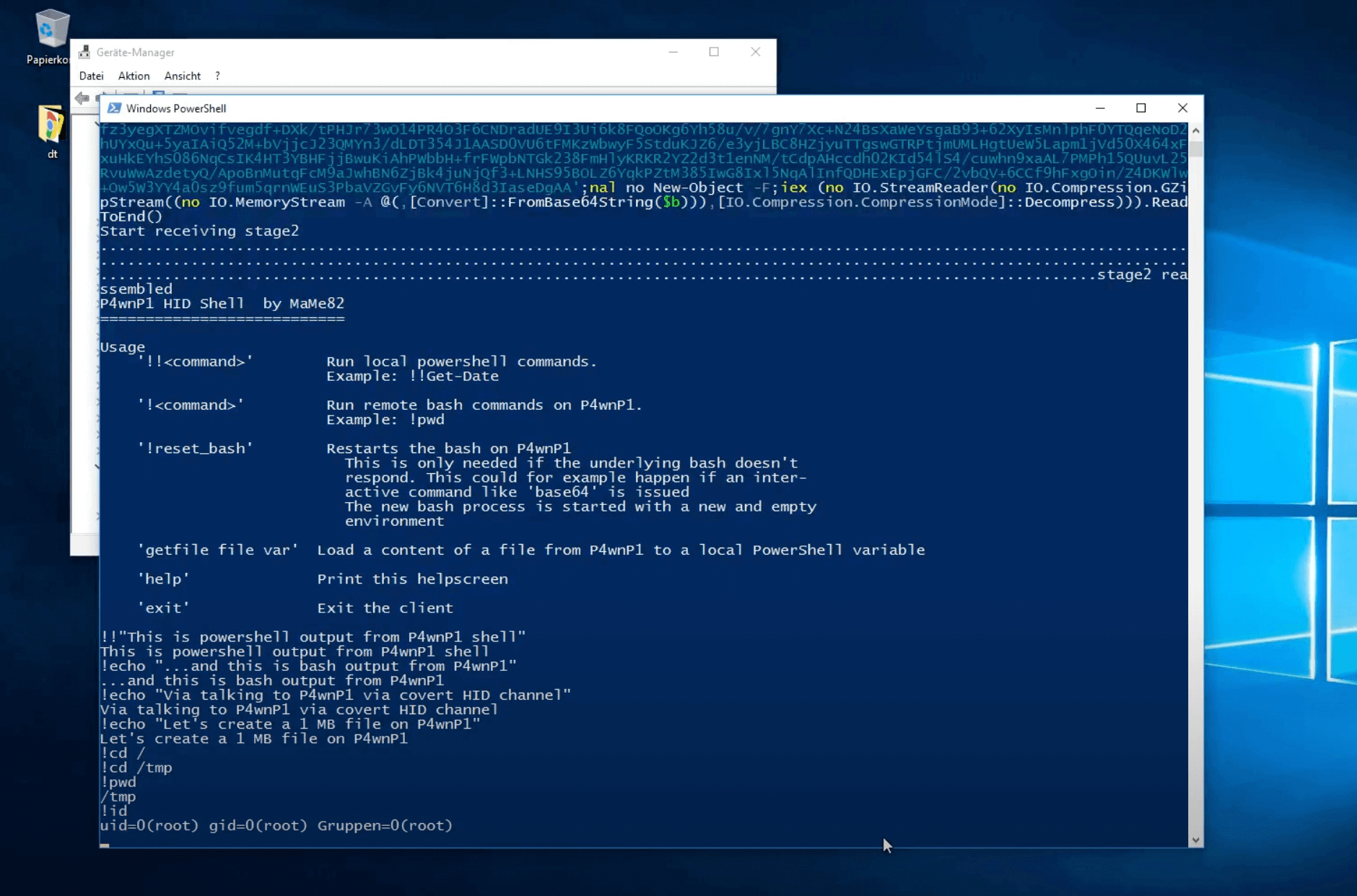Screen dimensions: 1357x896
Task: Click 'Exit the client' description
Action: pyautogui.click(x=385, y=607)
